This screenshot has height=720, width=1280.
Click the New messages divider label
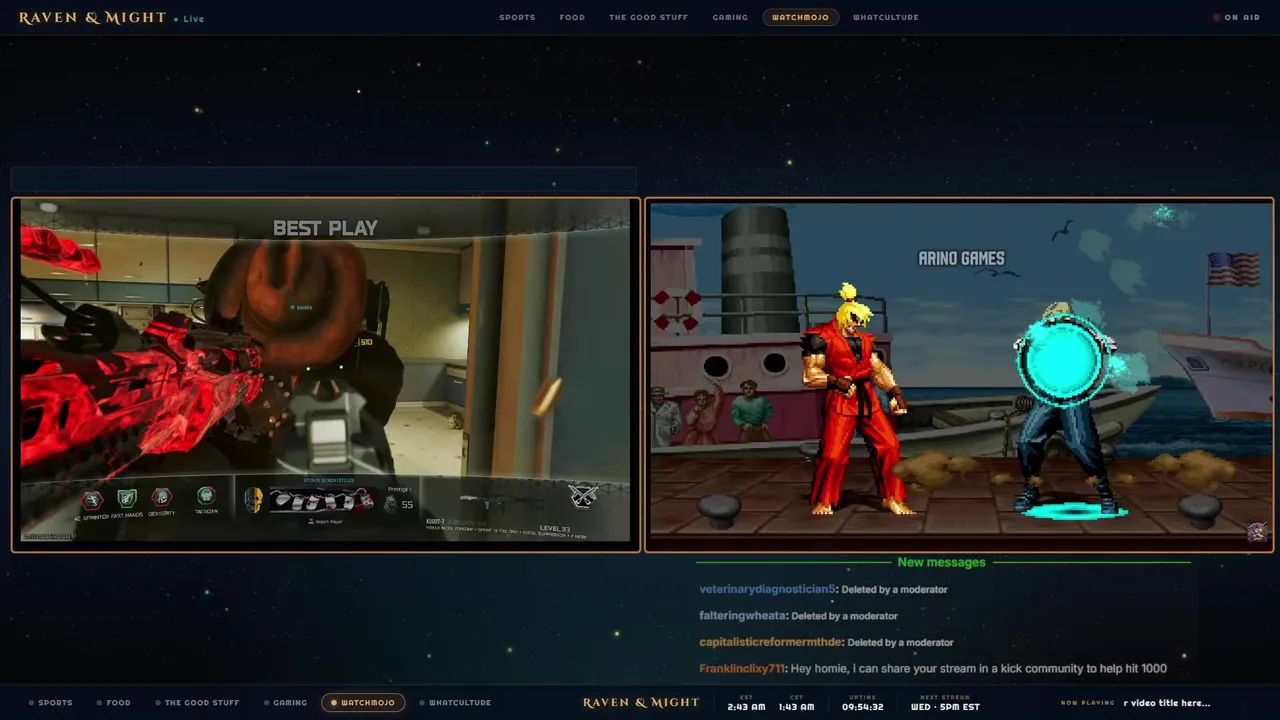point(941,562)
